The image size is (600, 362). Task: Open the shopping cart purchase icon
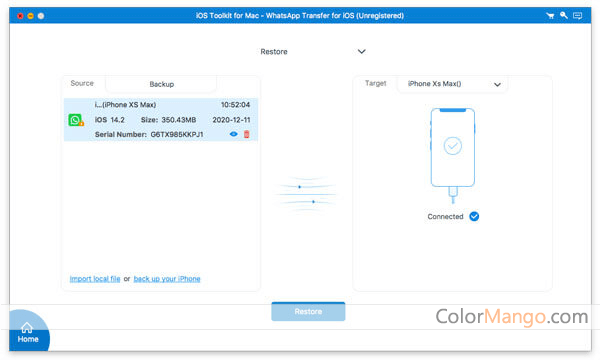pos(550,16)
